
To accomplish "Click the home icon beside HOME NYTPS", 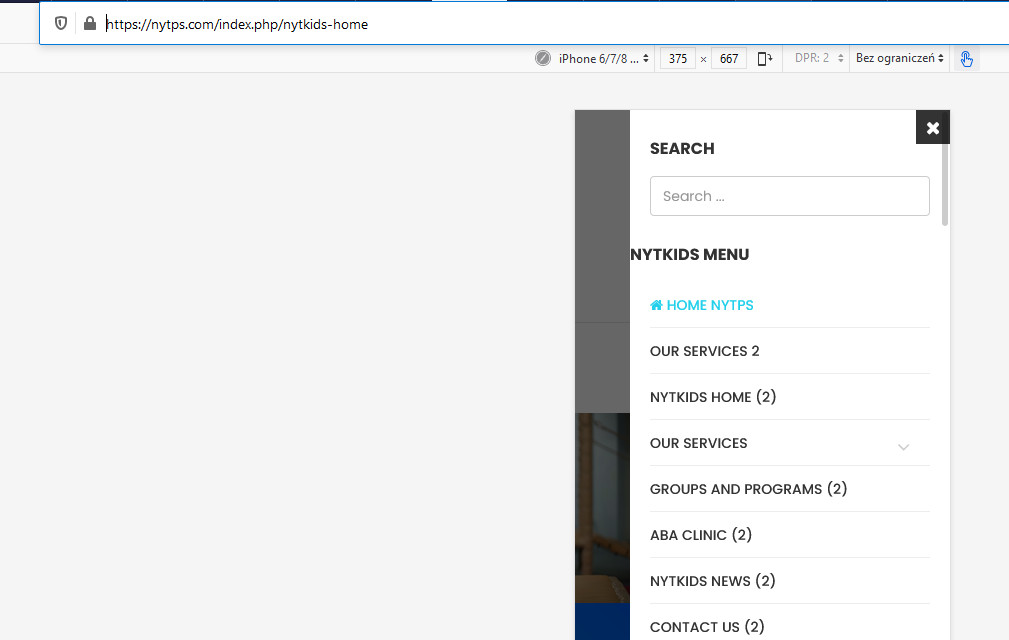I will click(656, 305).
